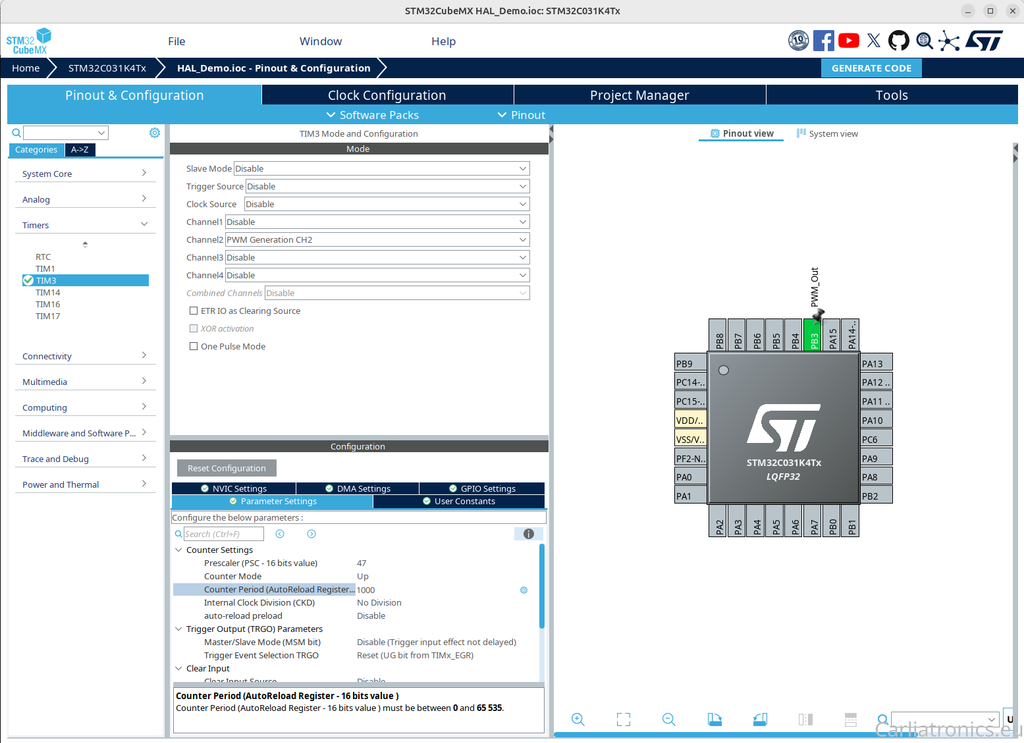Zoom in on the pinout view

coord(578,719)
